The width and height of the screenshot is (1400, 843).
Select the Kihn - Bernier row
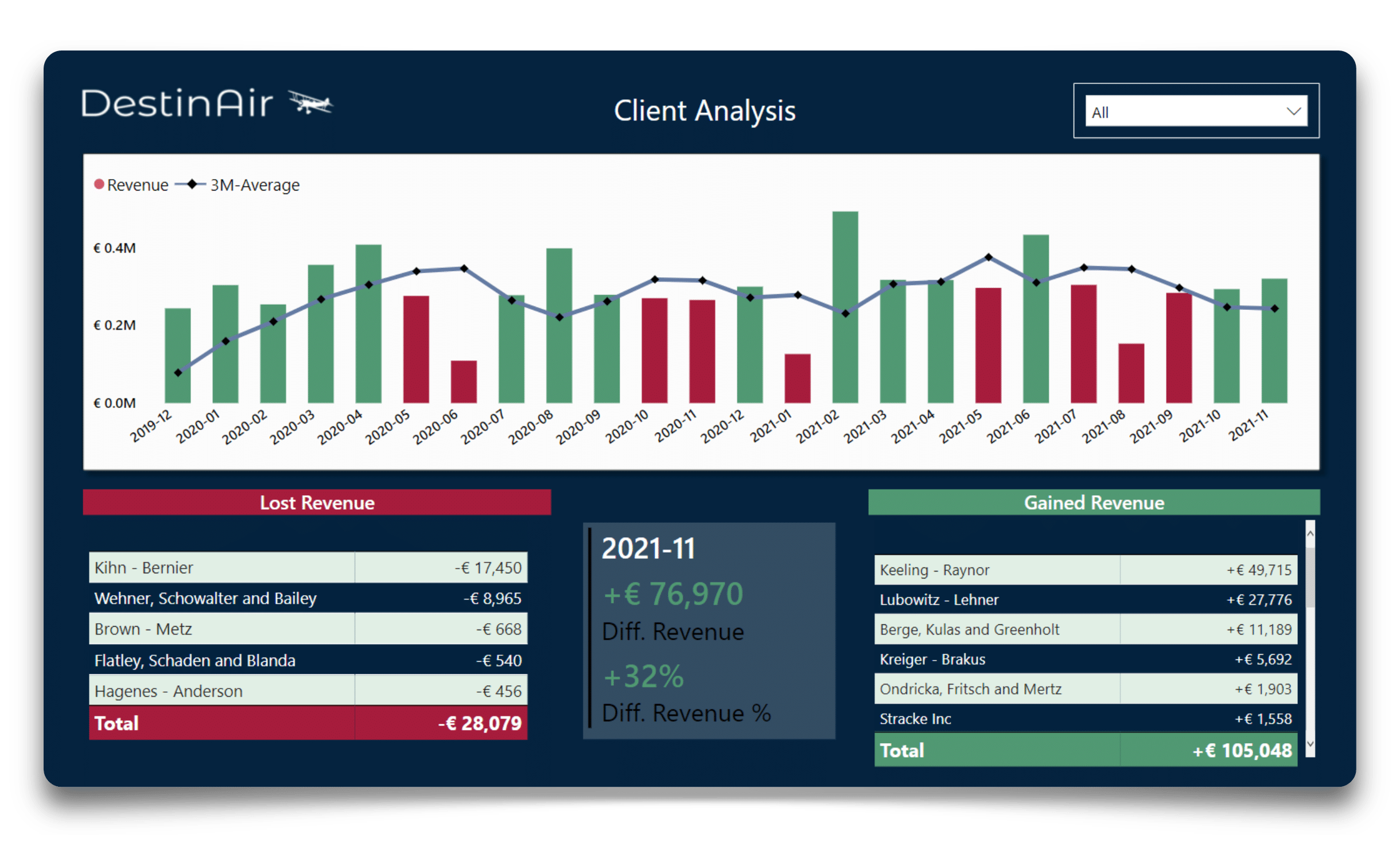(x=308, y=568)
